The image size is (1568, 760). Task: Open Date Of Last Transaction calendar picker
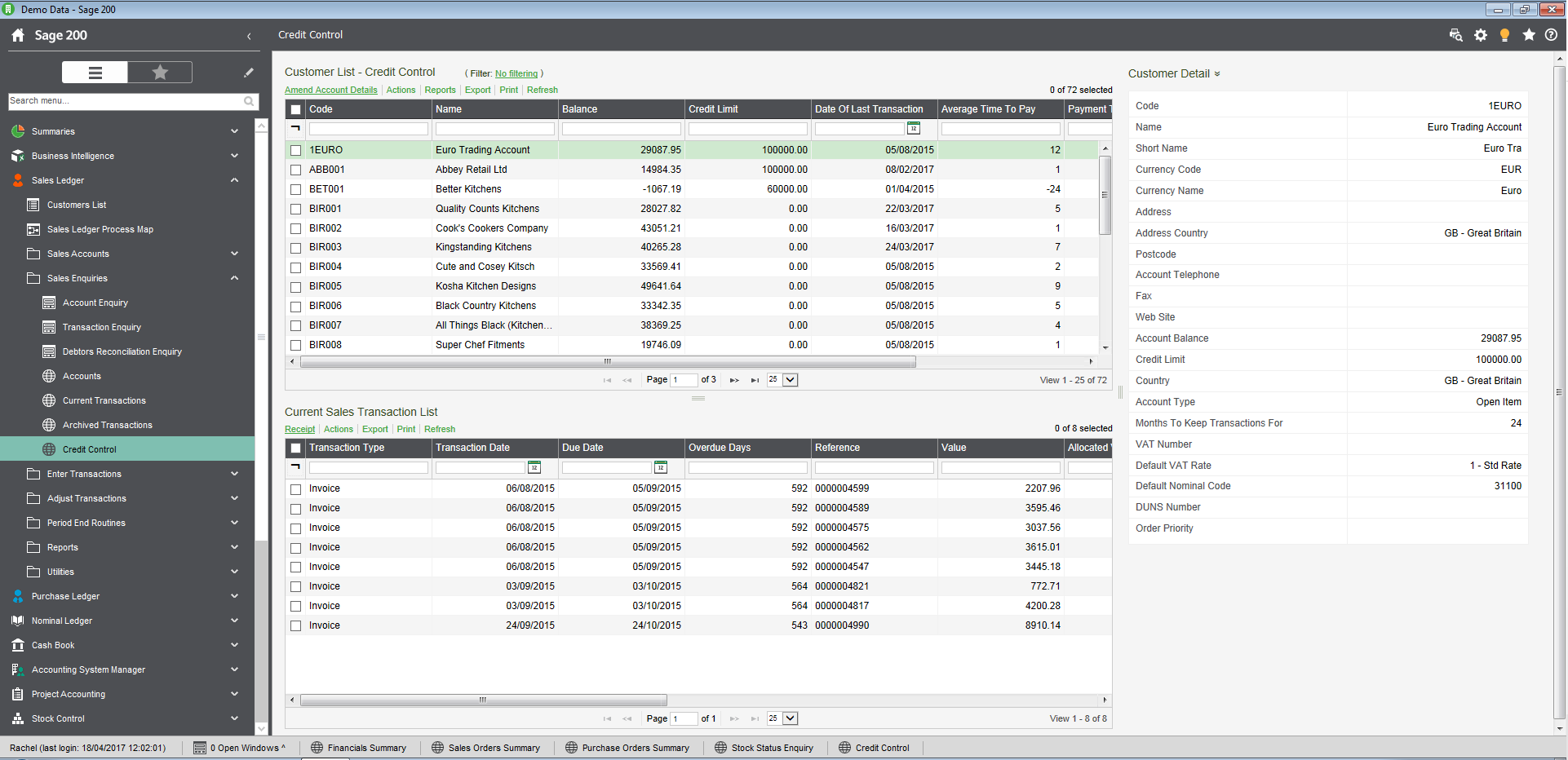[914, 128]
